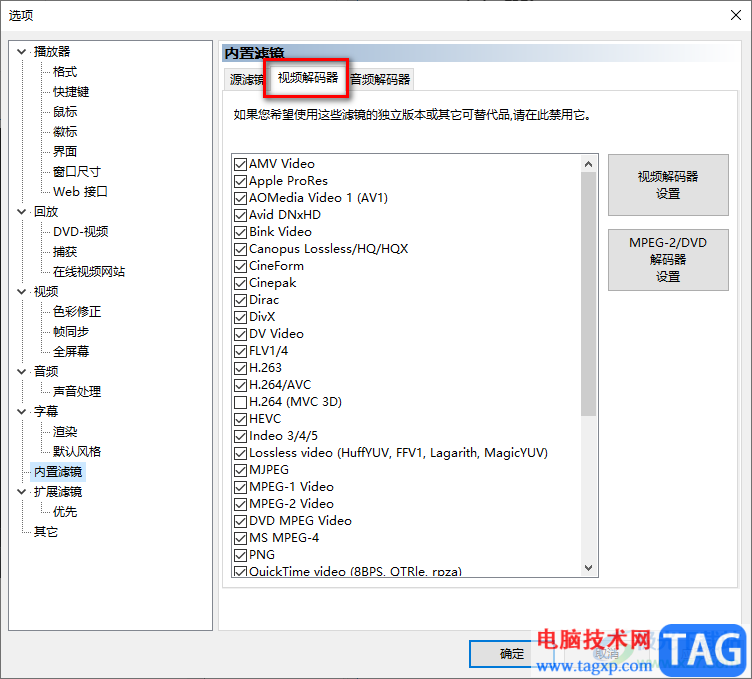
Task: Enable the H.264 (MVC 3D) checkbox
Action: pos(240,402)
